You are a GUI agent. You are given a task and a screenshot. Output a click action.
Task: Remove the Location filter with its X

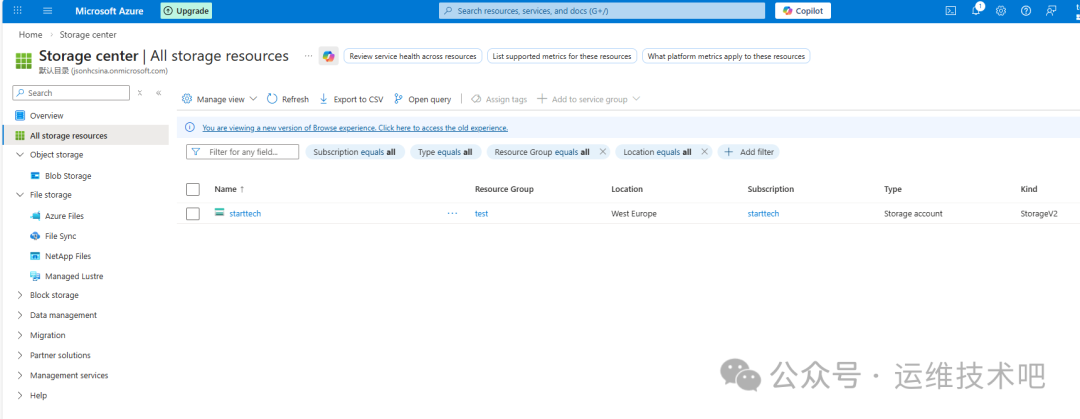pos(705,152)
